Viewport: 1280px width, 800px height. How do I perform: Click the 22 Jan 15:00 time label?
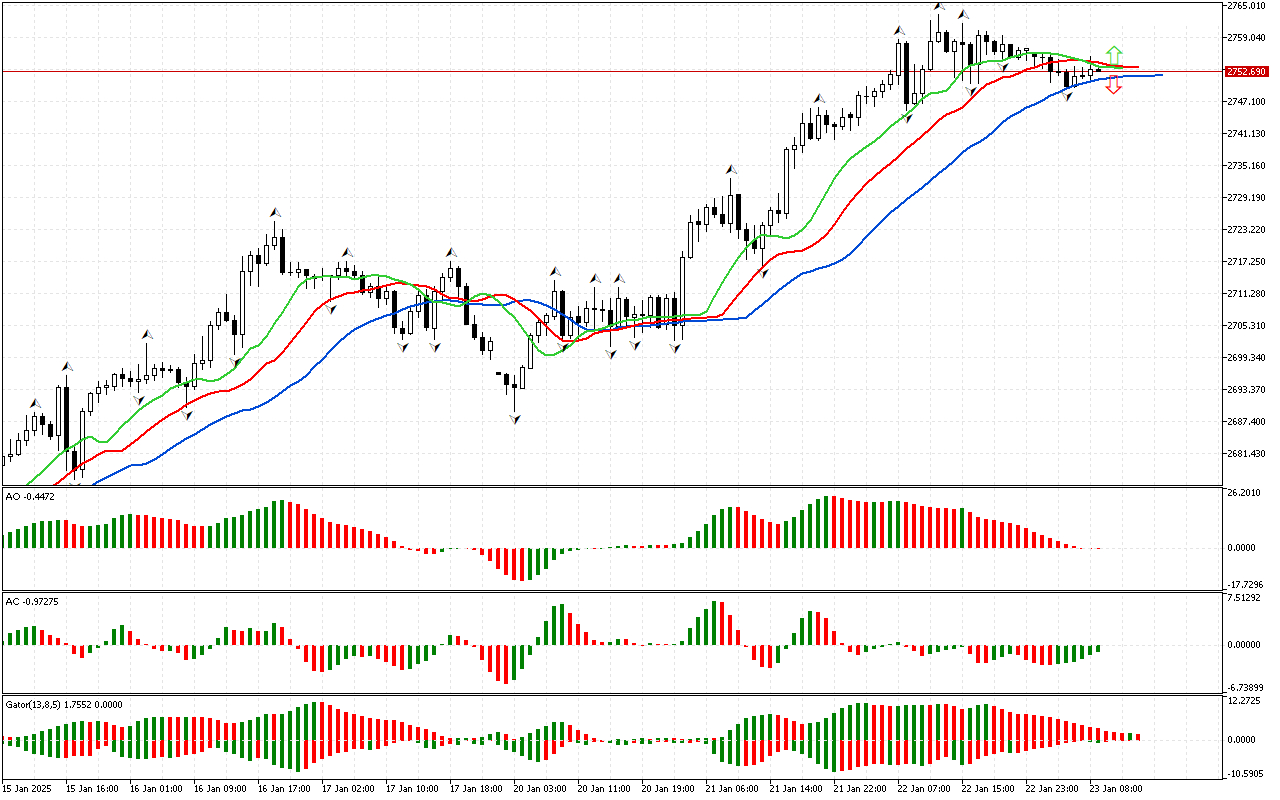(987, 789)
